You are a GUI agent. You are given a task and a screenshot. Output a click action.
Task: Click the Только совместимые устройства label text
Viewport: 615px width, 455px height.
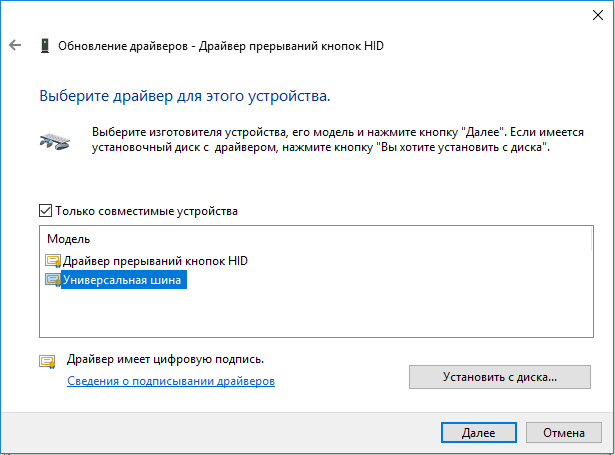click(146, 211)
